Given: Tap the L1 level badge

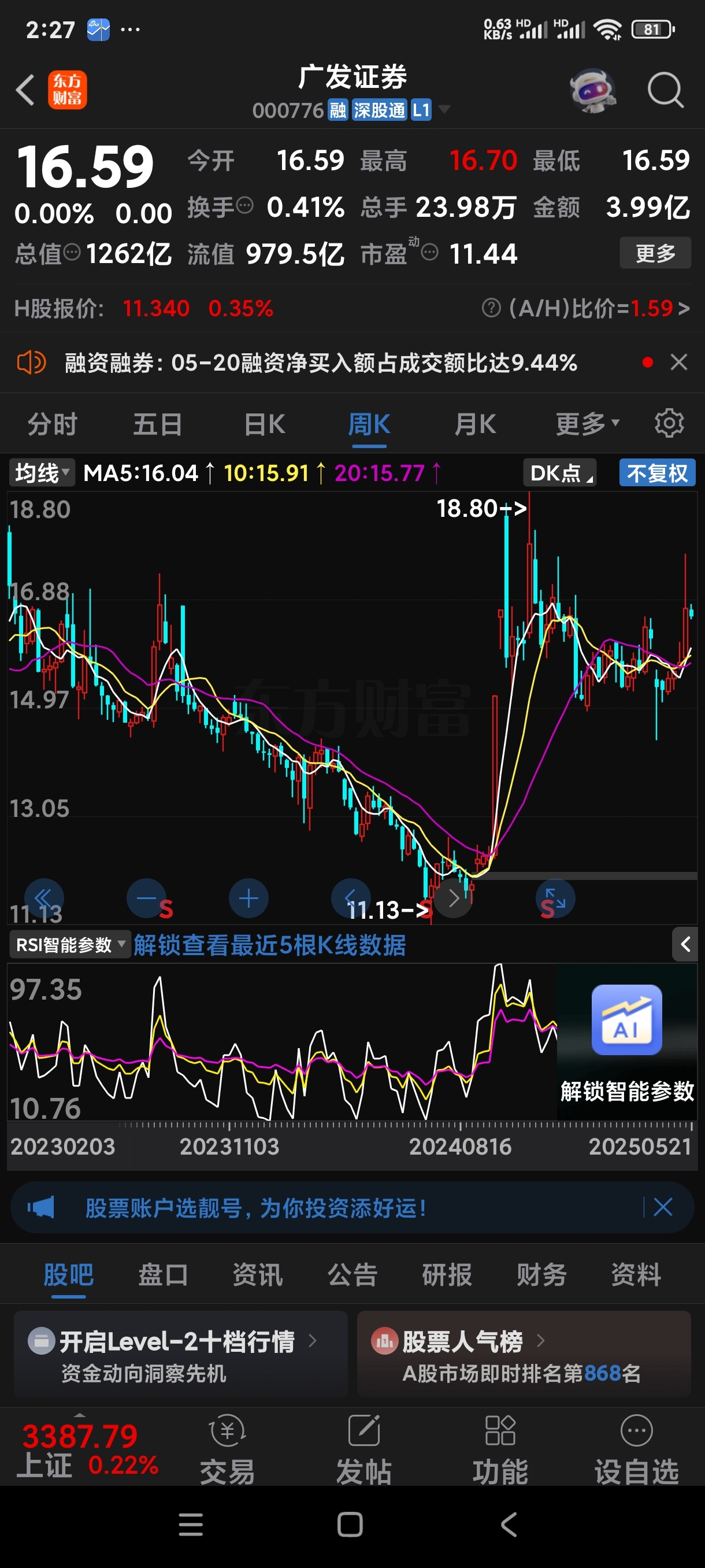Looking at the screenshot, I should [421, 110].
